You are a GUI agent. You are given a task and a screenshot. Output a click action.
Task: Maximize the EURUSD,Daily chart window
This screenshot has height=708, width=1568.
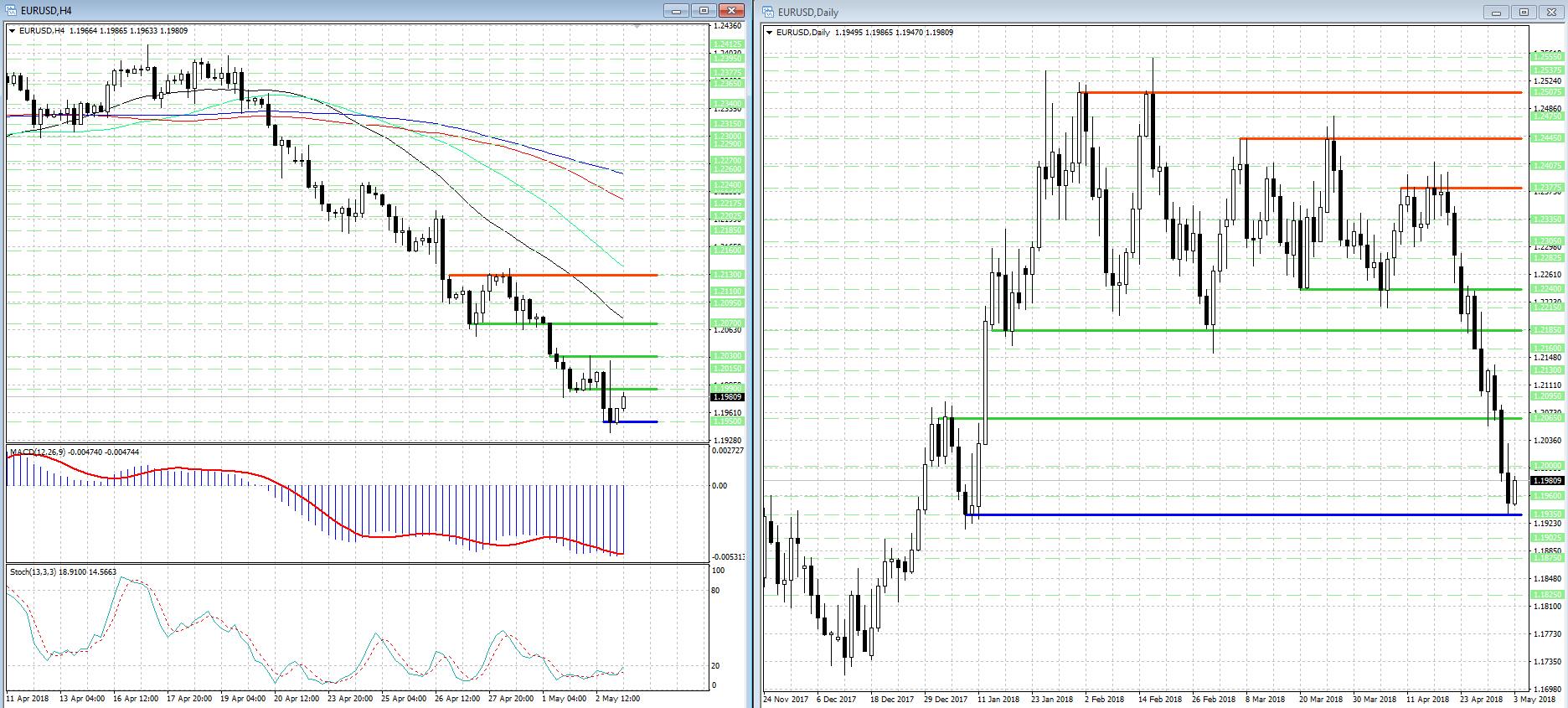point(1524,13)
